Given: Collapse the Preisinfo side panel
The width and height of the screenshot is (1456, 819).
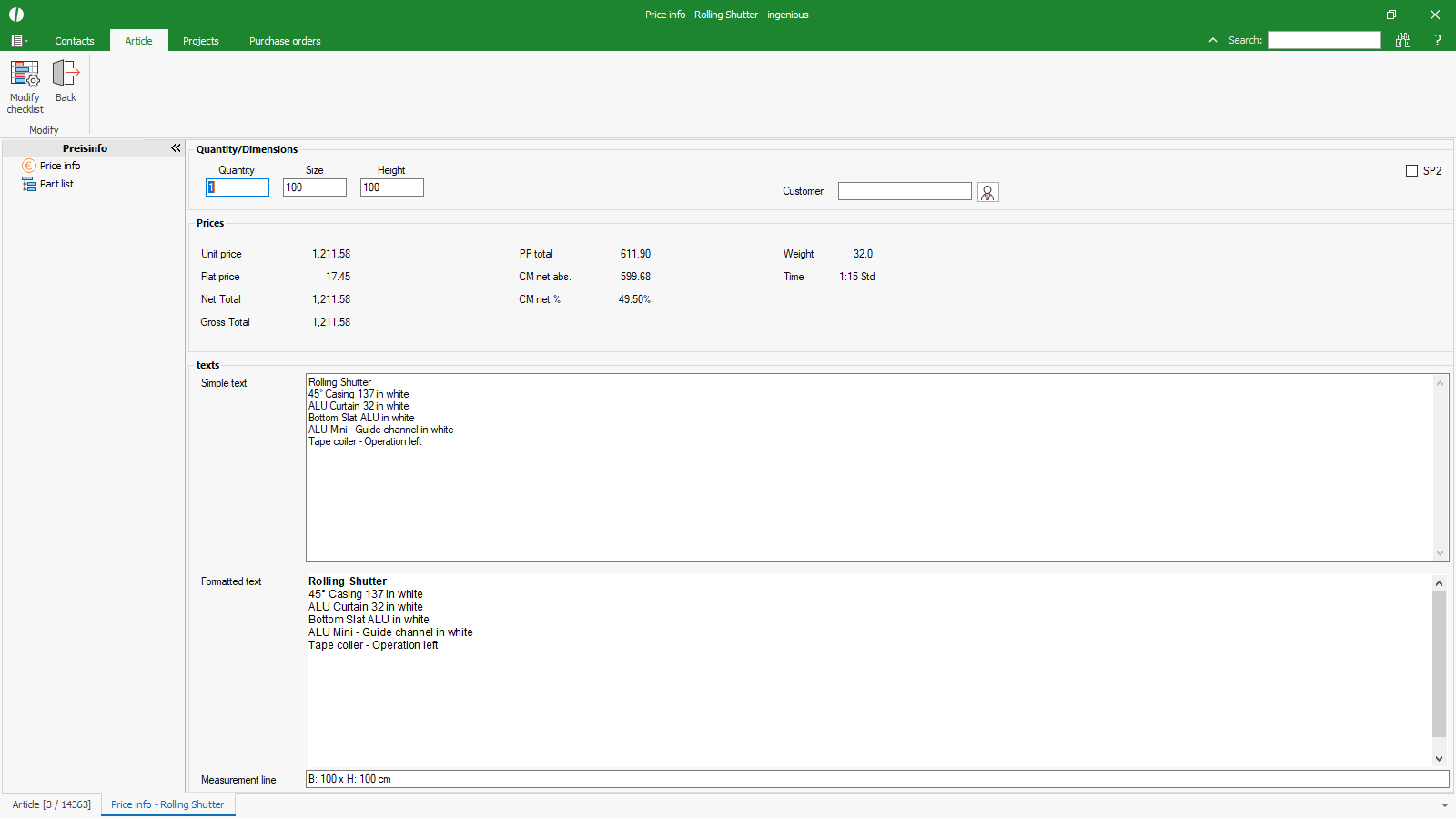Looking at the screenshot, I should [x=176, y=148].
